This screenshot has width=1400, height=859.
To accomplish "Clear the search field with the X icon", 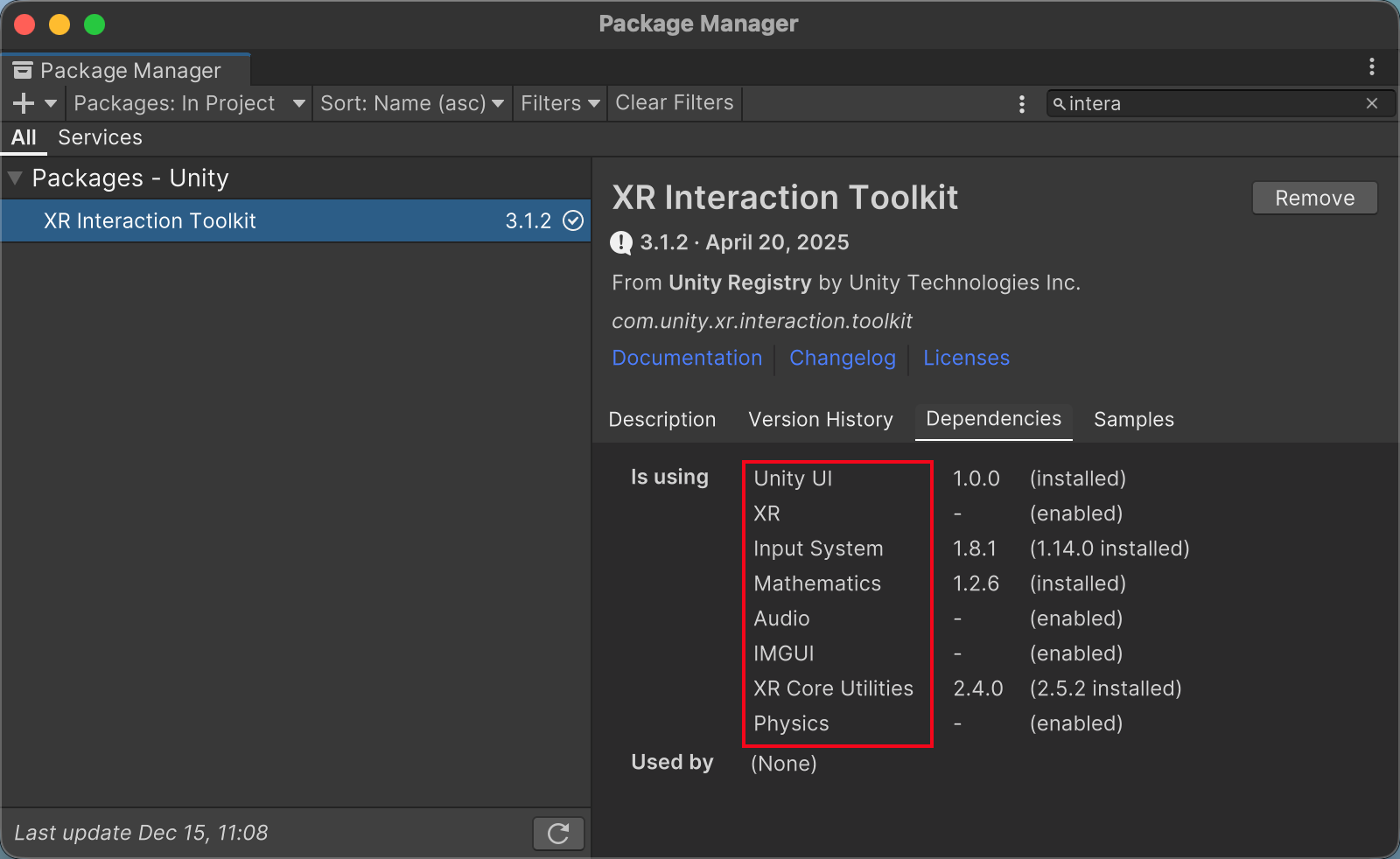I will [x=1372, y=103].
